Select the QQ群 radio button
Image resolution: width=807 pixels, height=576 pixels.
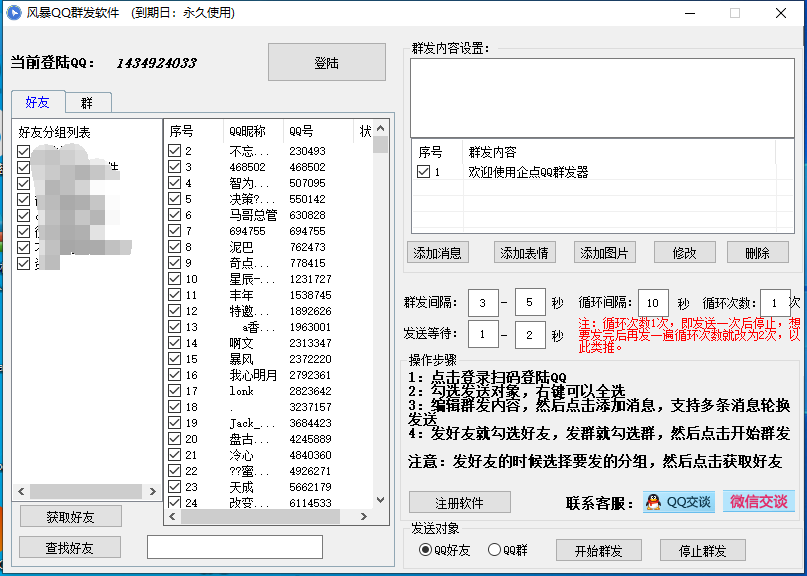[494, 550]
